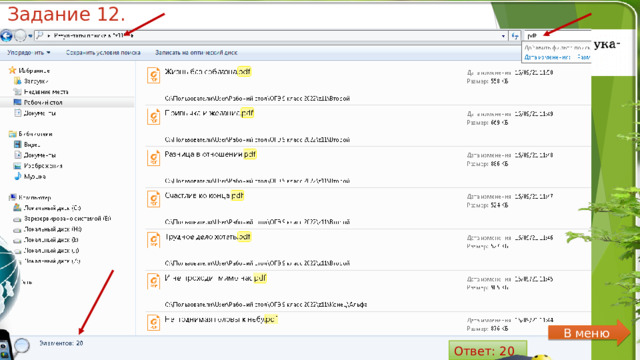This screenshot has height=360, width=640.
Task: Go back with the Explorer Back arrow
Action: (x=6, y=36)
